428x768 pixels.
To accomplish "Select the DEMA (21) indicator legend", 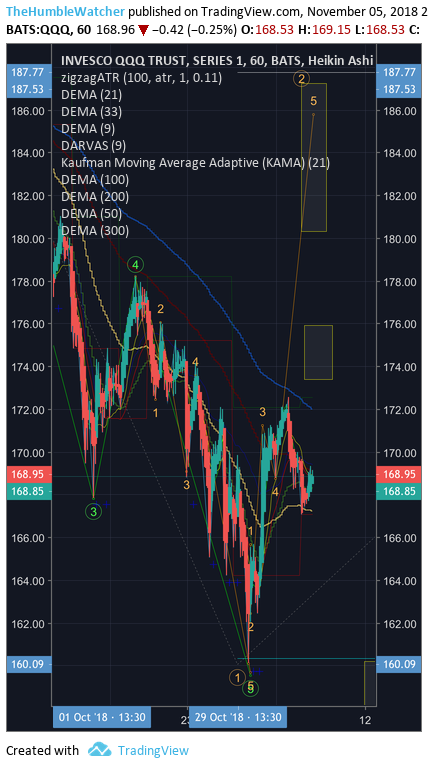I will point(91,95).
